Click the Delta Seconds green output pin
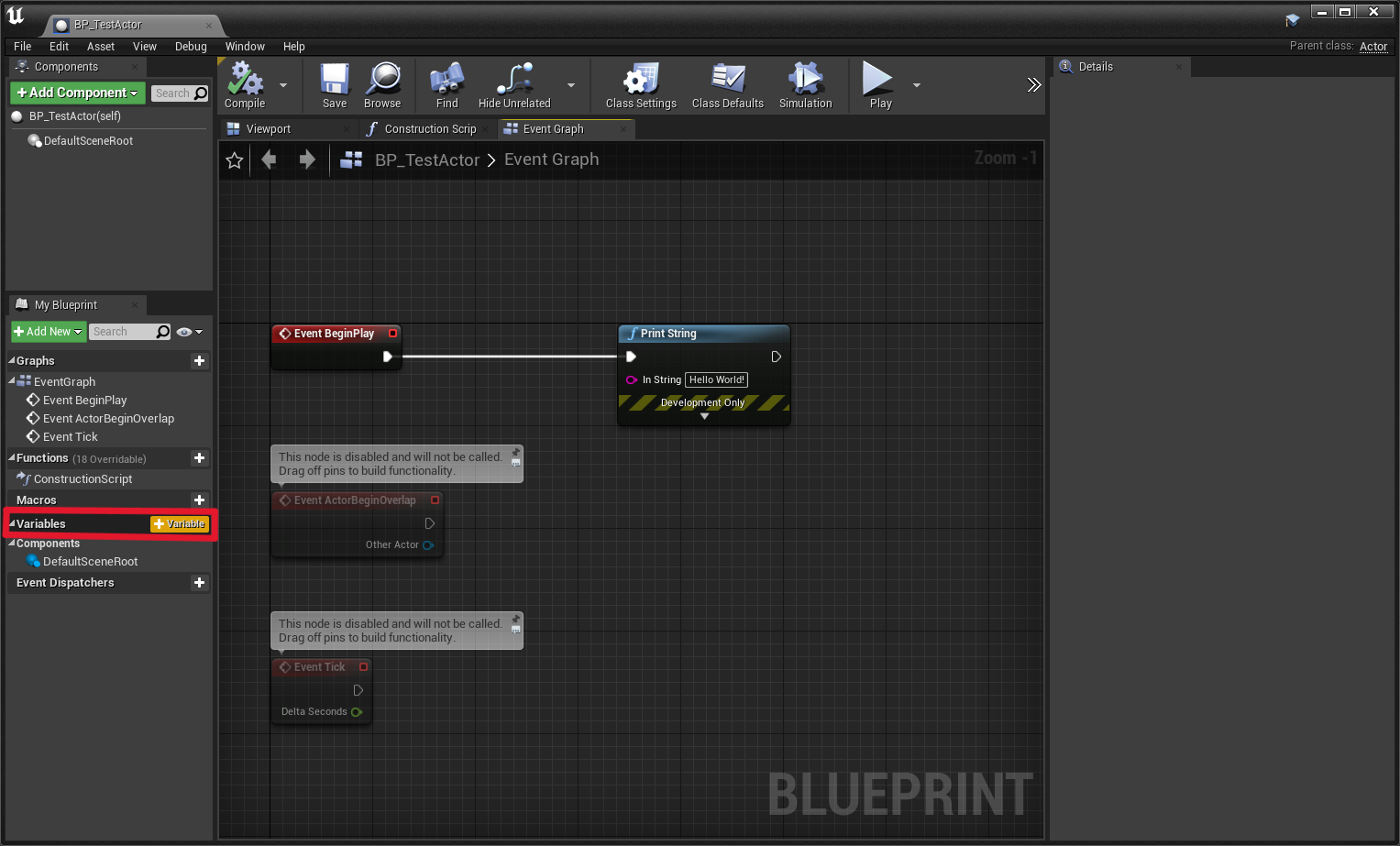This screenshot has width=1400, height=846. 357,711
